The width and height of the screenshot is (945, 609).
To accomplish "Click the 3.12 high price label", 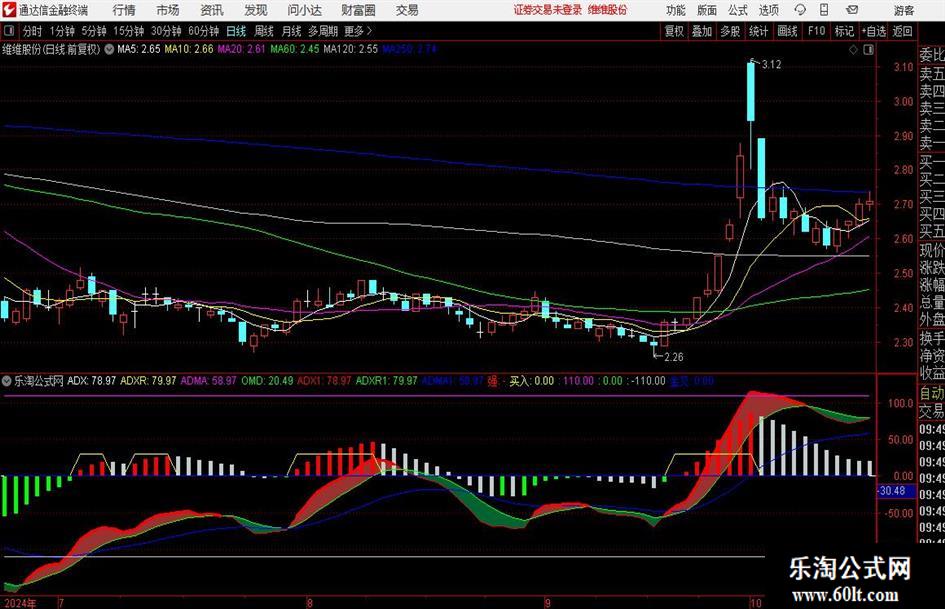I will (x=771, y=65).
